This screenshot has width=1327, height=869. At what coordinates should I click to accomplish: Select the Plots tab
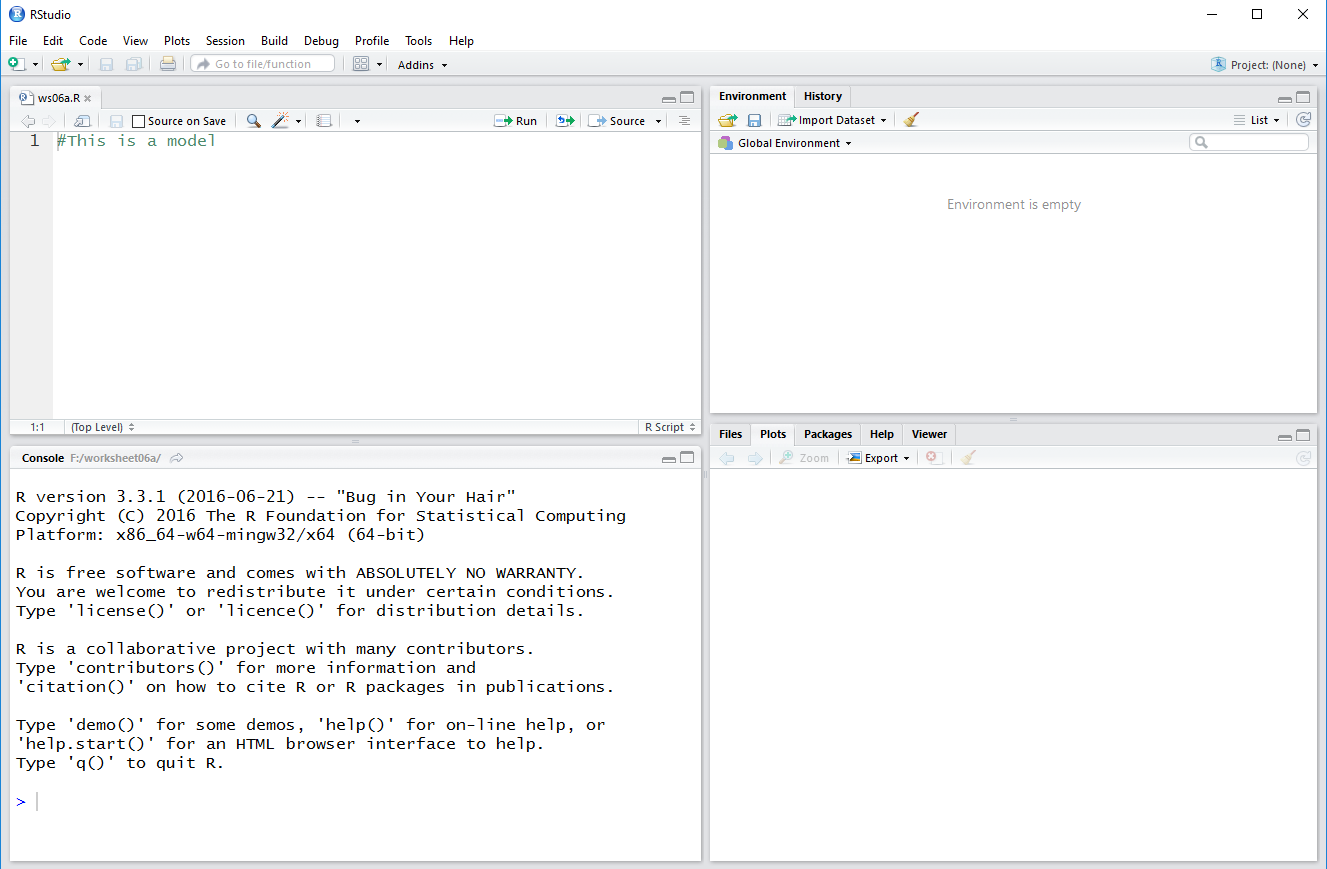[x=773, y=434]
